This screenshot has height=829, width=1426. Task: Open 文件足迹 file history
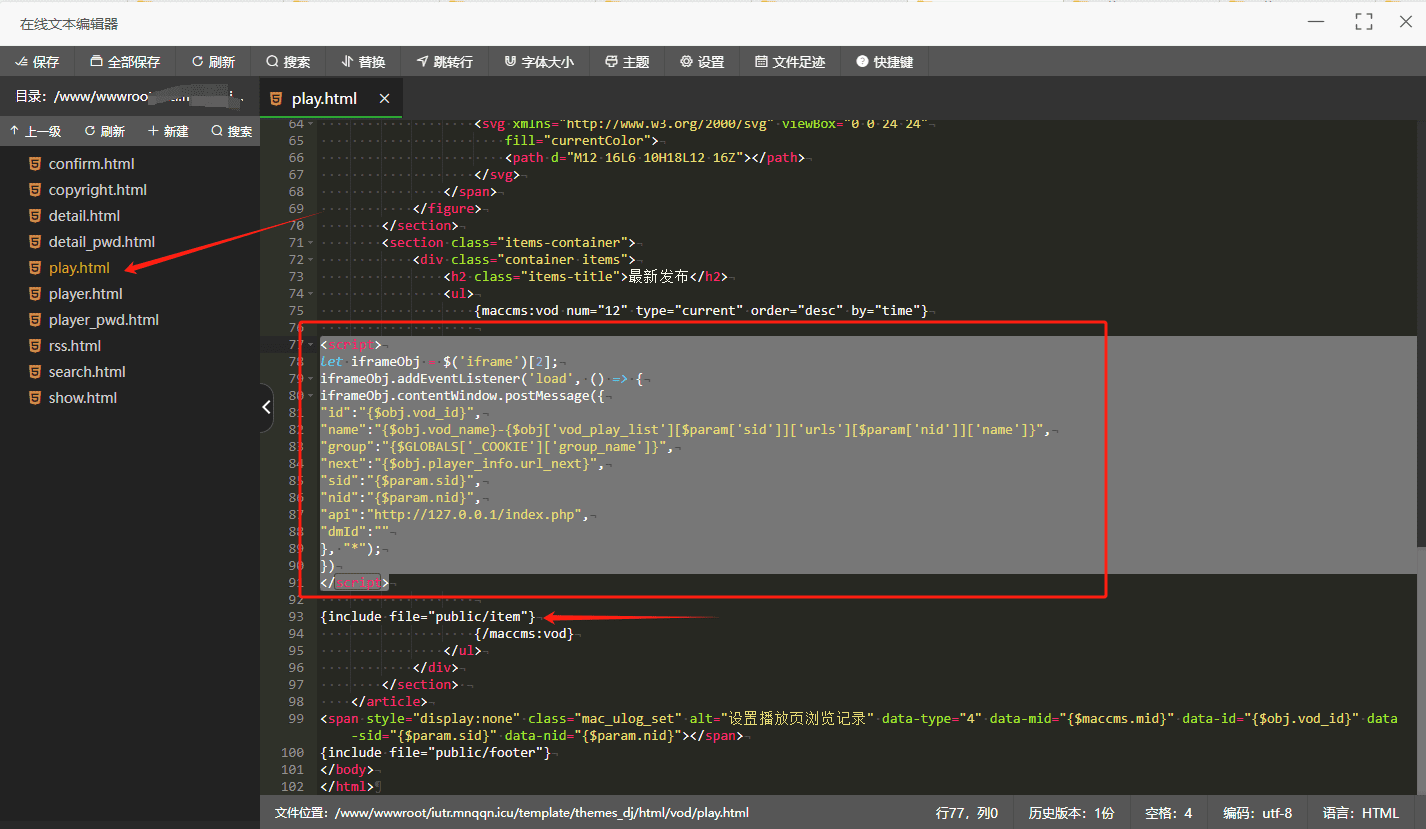click(790, 62)
